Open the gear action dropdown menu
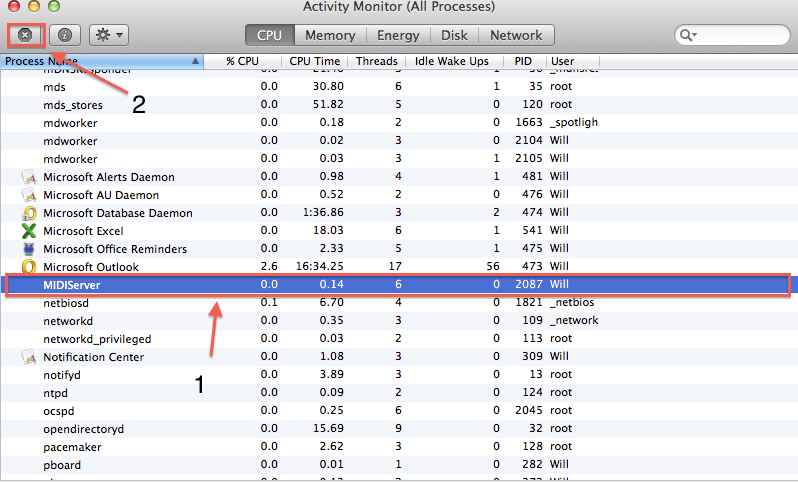This screenshot has height=482, width=798. tap(108, 34)
